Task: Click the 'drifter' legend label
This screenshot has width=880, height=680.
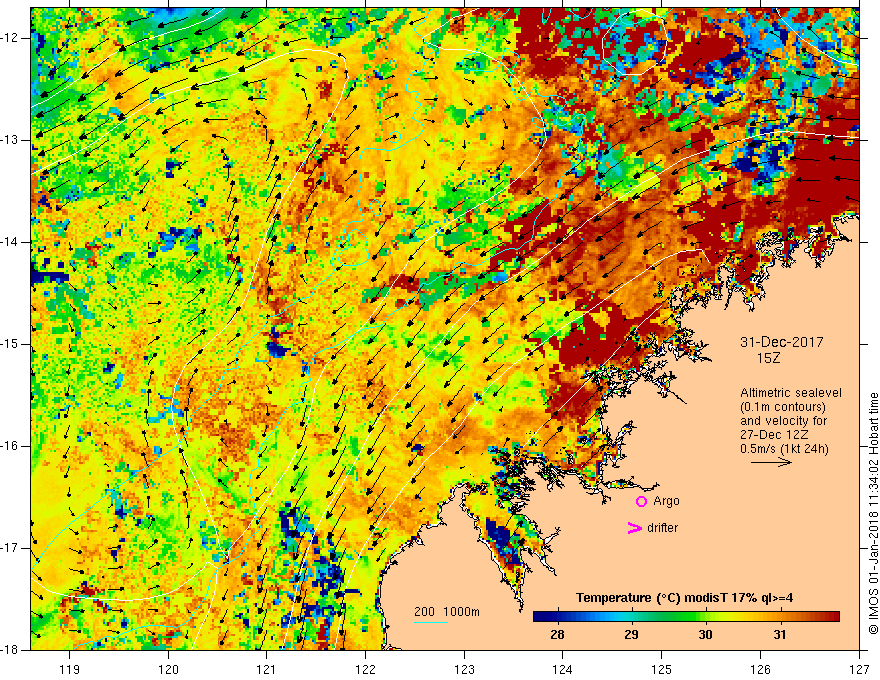Action: point(662,528)
